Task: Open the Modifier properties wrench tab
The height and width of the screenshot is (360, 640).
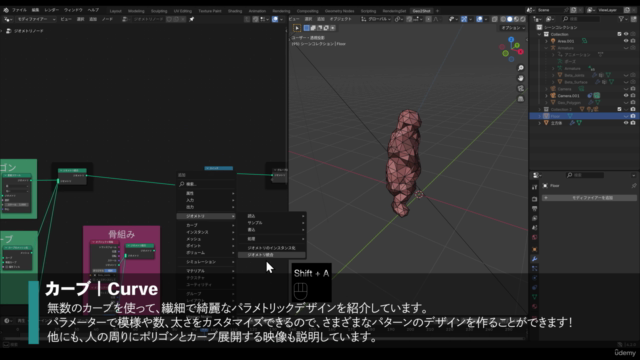Action: click(x=535, y=259)
